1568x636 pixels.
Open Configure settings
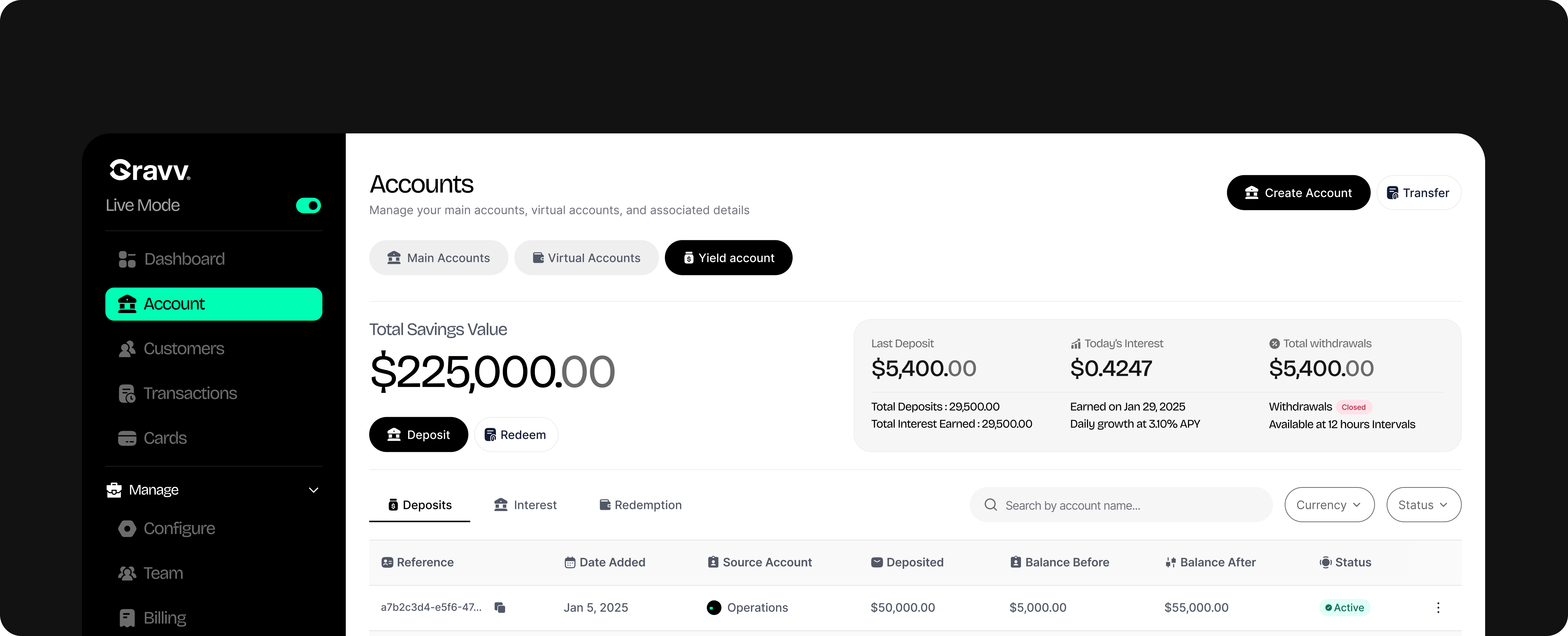click(x=179, y=528)
